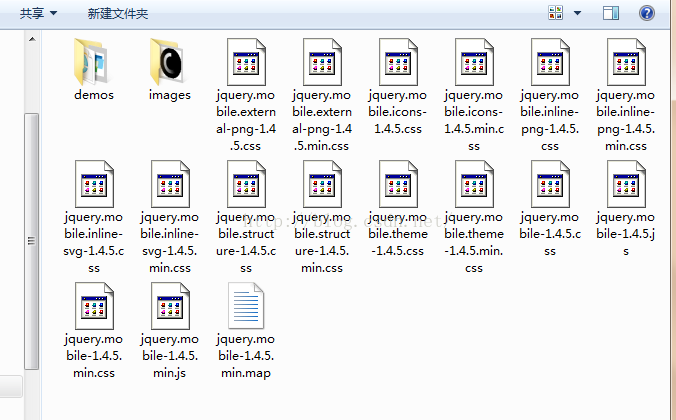The width and height of the screenshot is (676, 420).
Task: Click the label 'jquery.mobile-1.4.5.js'
Action: pos(626,234)
